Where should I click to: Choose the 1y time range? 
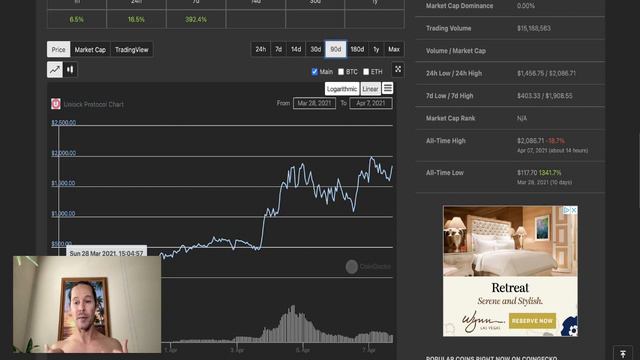376,49
